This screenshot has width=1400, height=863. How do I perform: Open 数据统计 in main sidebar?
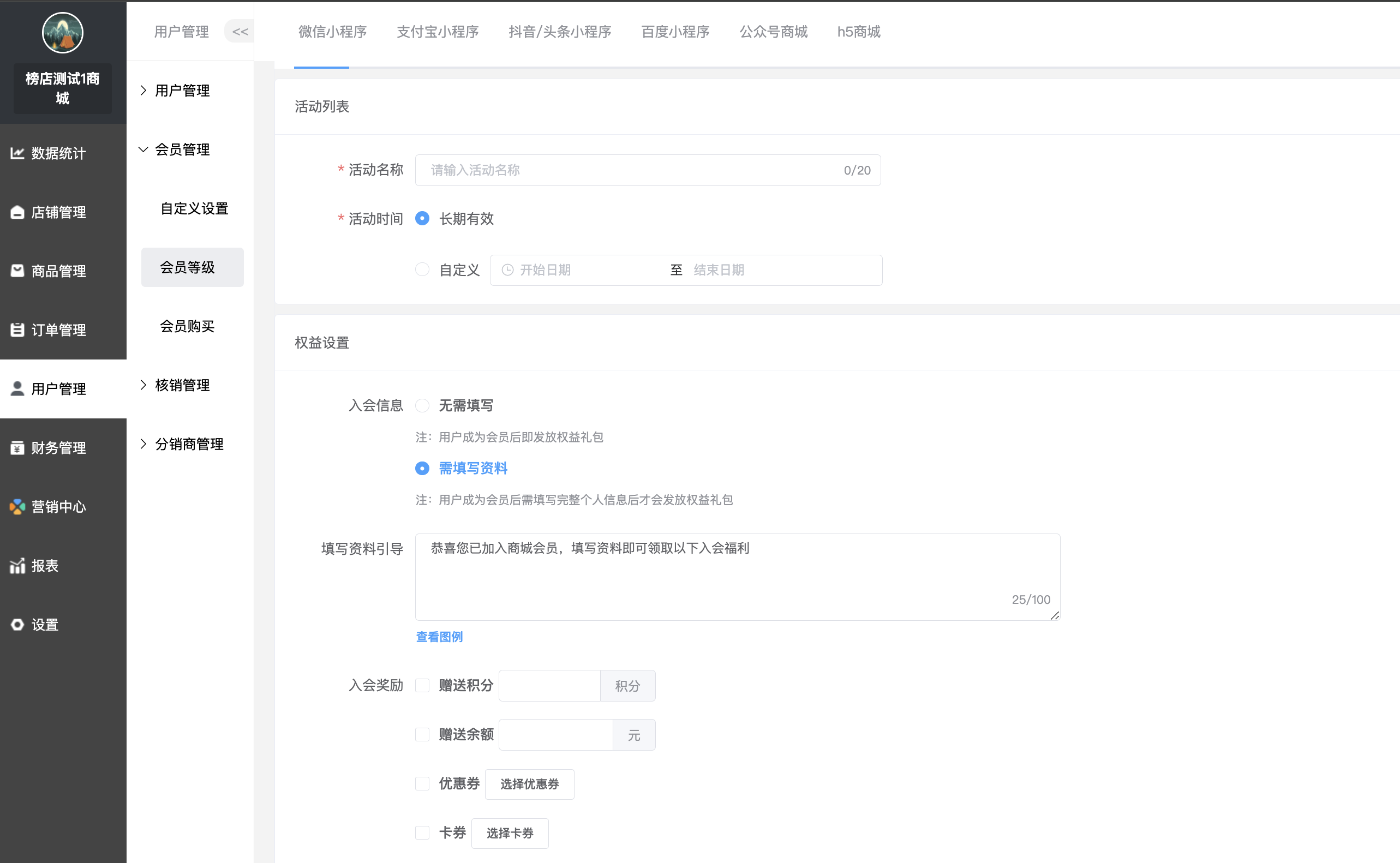pos(63,153)
